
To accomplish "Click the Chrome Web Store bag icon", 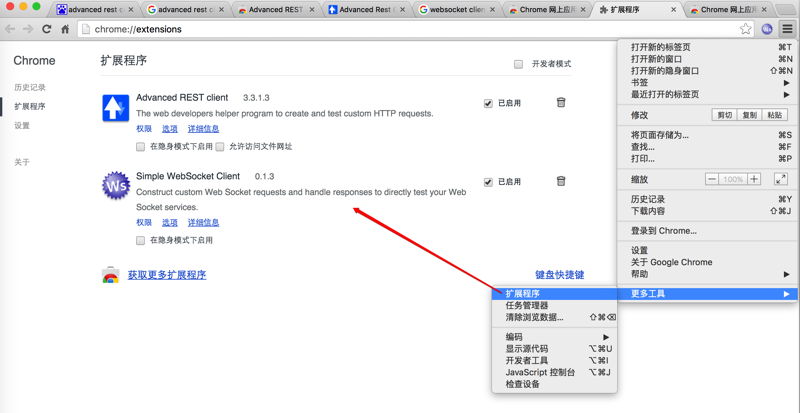I will click(x=111, y=275).
